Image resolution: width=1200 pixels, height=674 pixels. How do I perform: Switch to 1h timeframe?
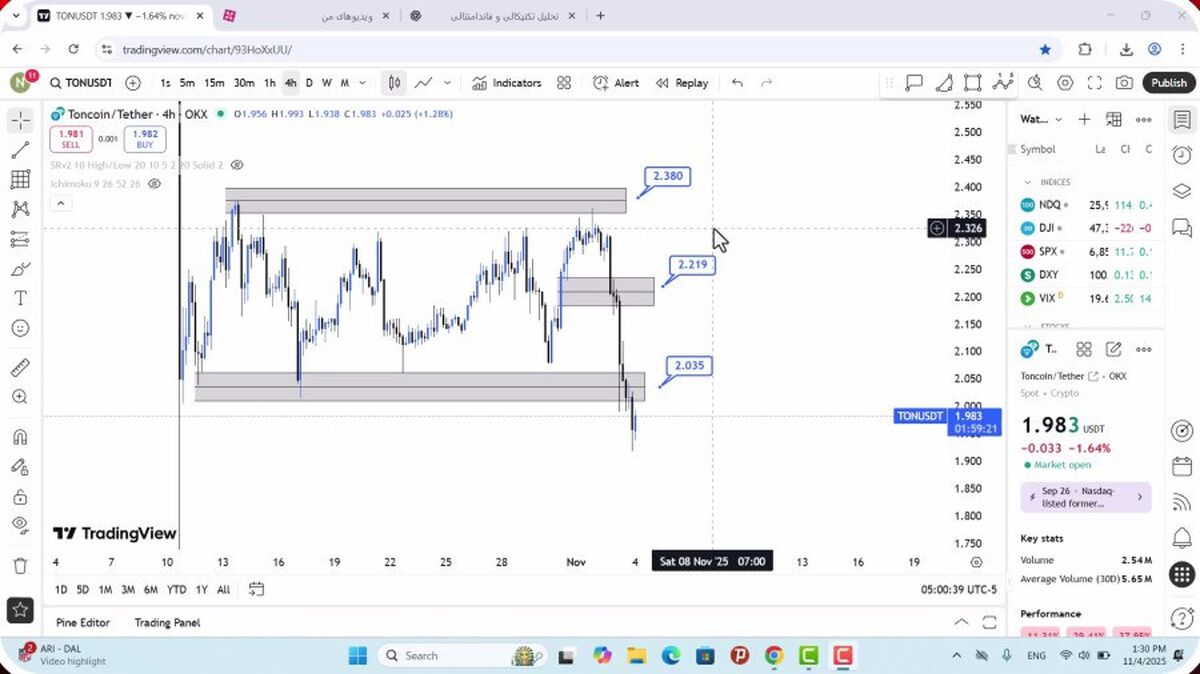pyautogui.click(x=270, y=83)
